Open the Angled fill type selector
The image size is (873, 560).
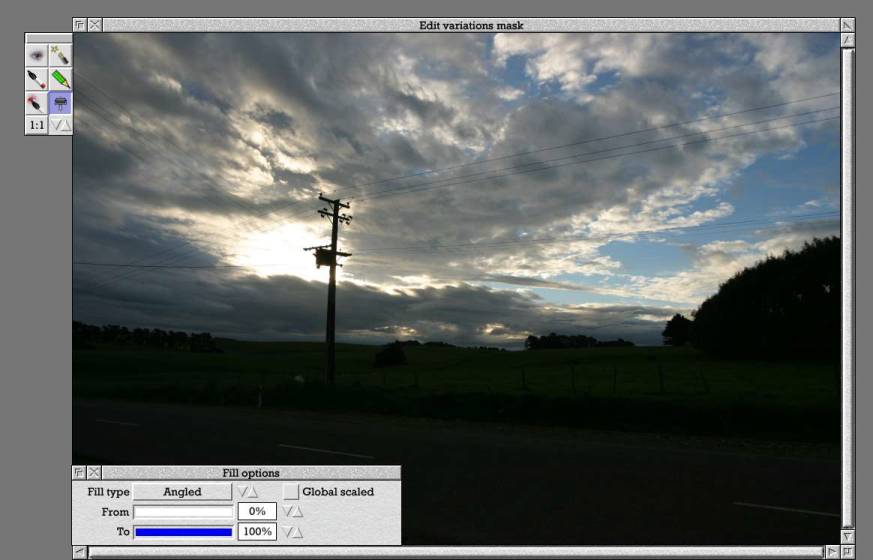[x=182, y=492]
